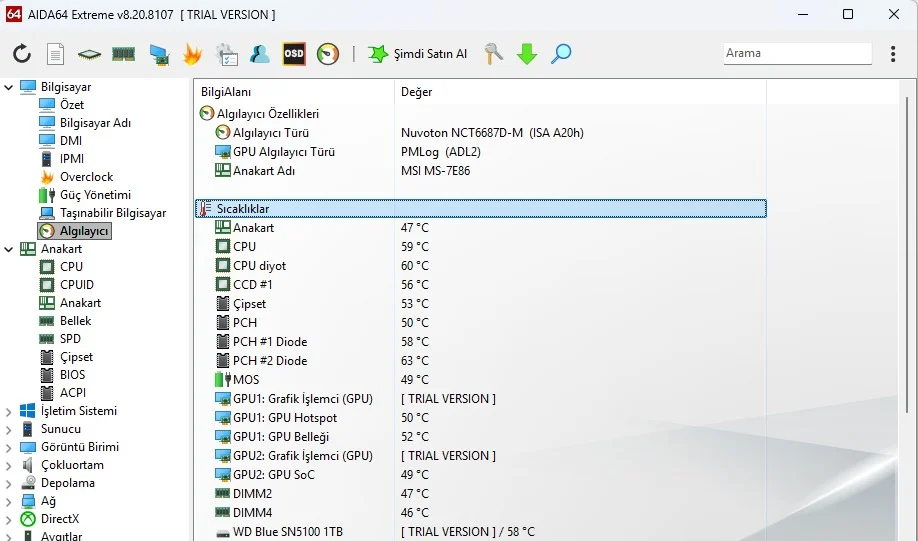Select the MOS temperature row
The height and width of the screenshot is (541, 918).
click(481, 380)
